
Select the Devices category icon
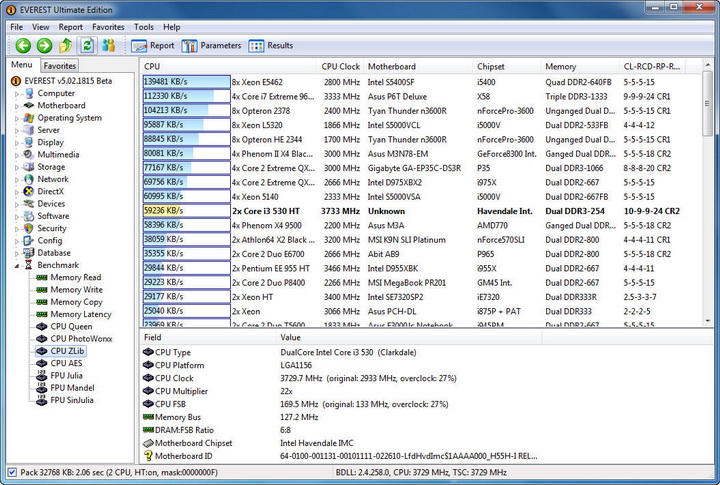(x=29, y=203)
